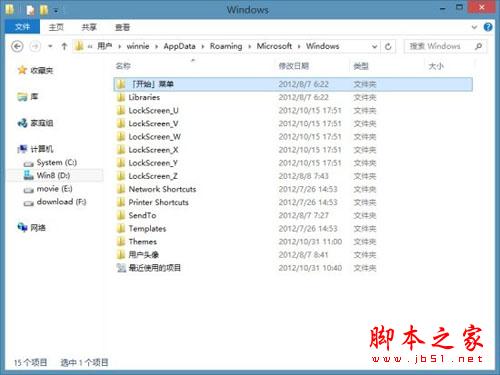Click the Forward navigation arrow
Screen dimensions: 500x375
tap(35, 46)
